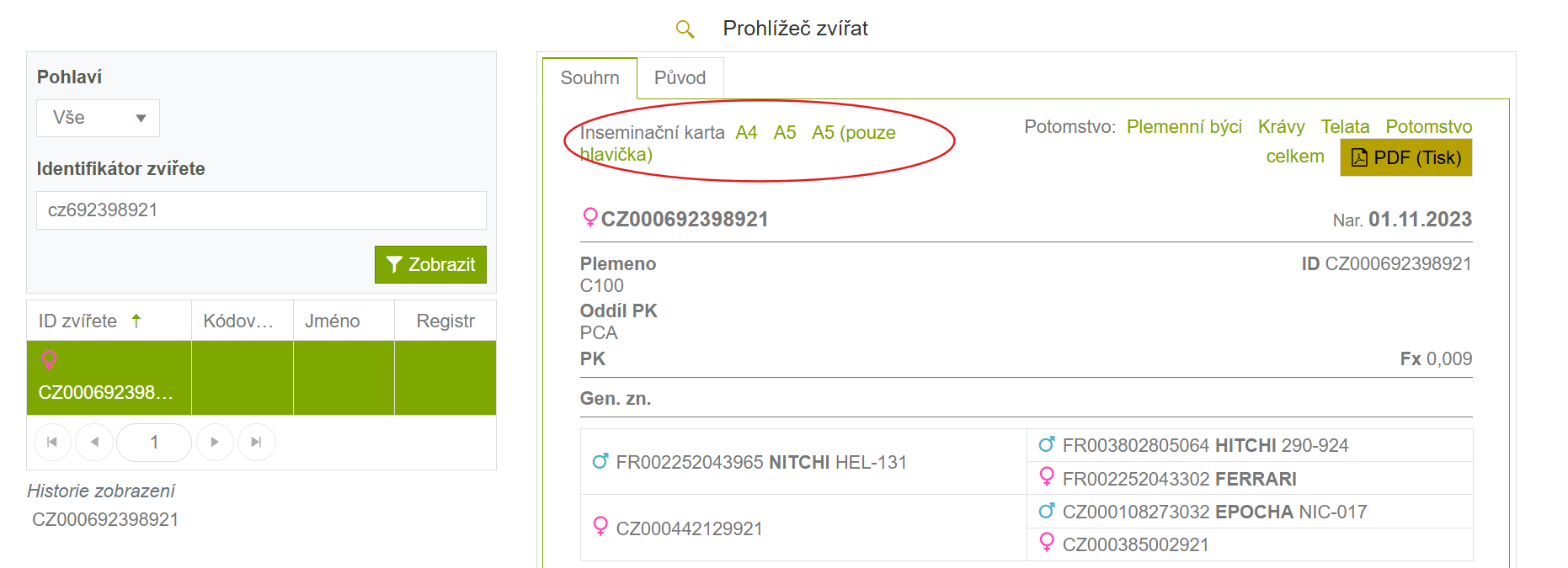
Task: Click male icon beside FR002252043965 NITCHI
Action: click(x=600, y=461)
